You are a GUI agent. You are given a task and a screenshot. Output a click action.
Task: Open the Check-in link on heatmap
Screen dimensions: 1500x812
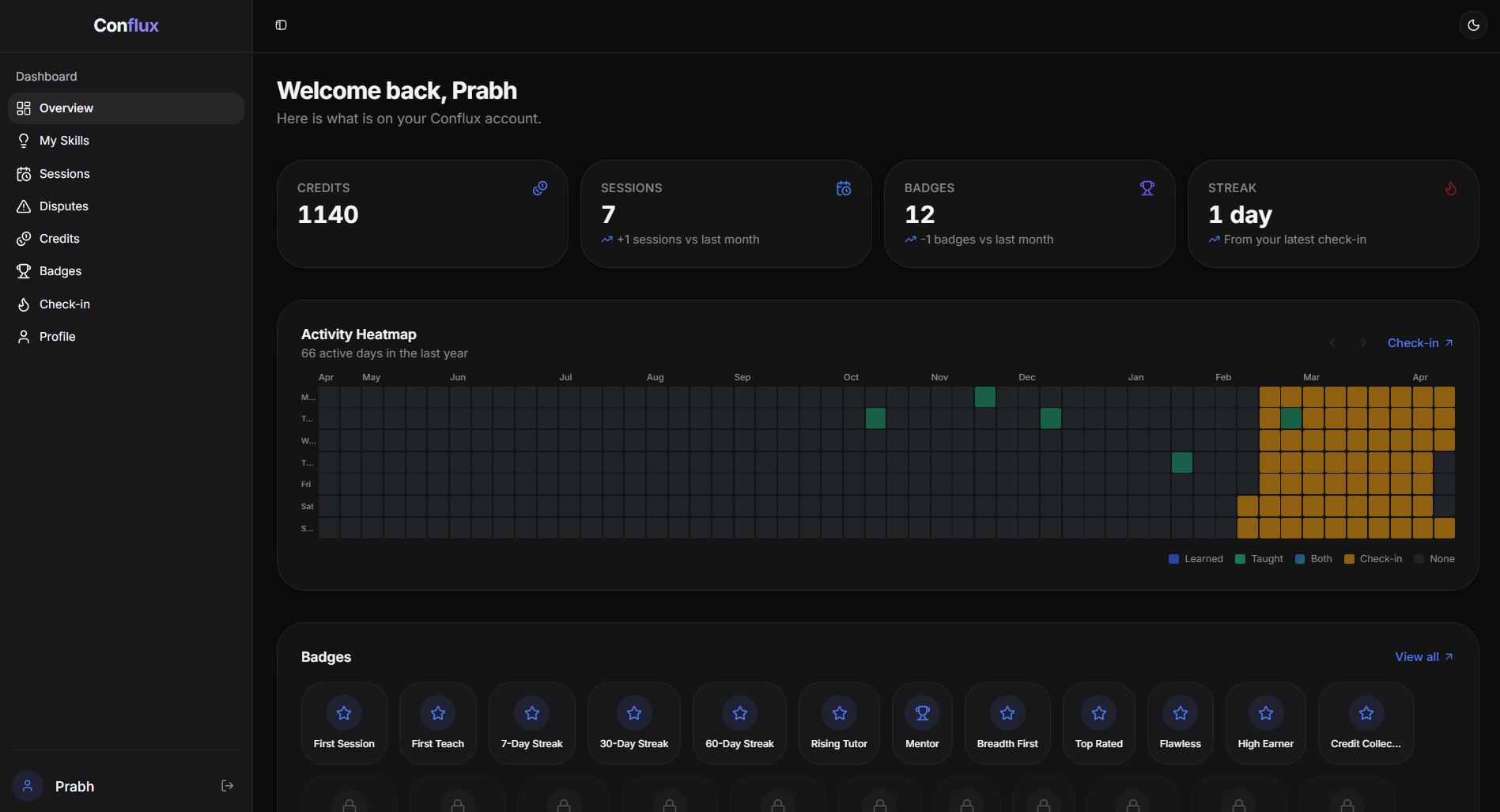[1420, 343]
